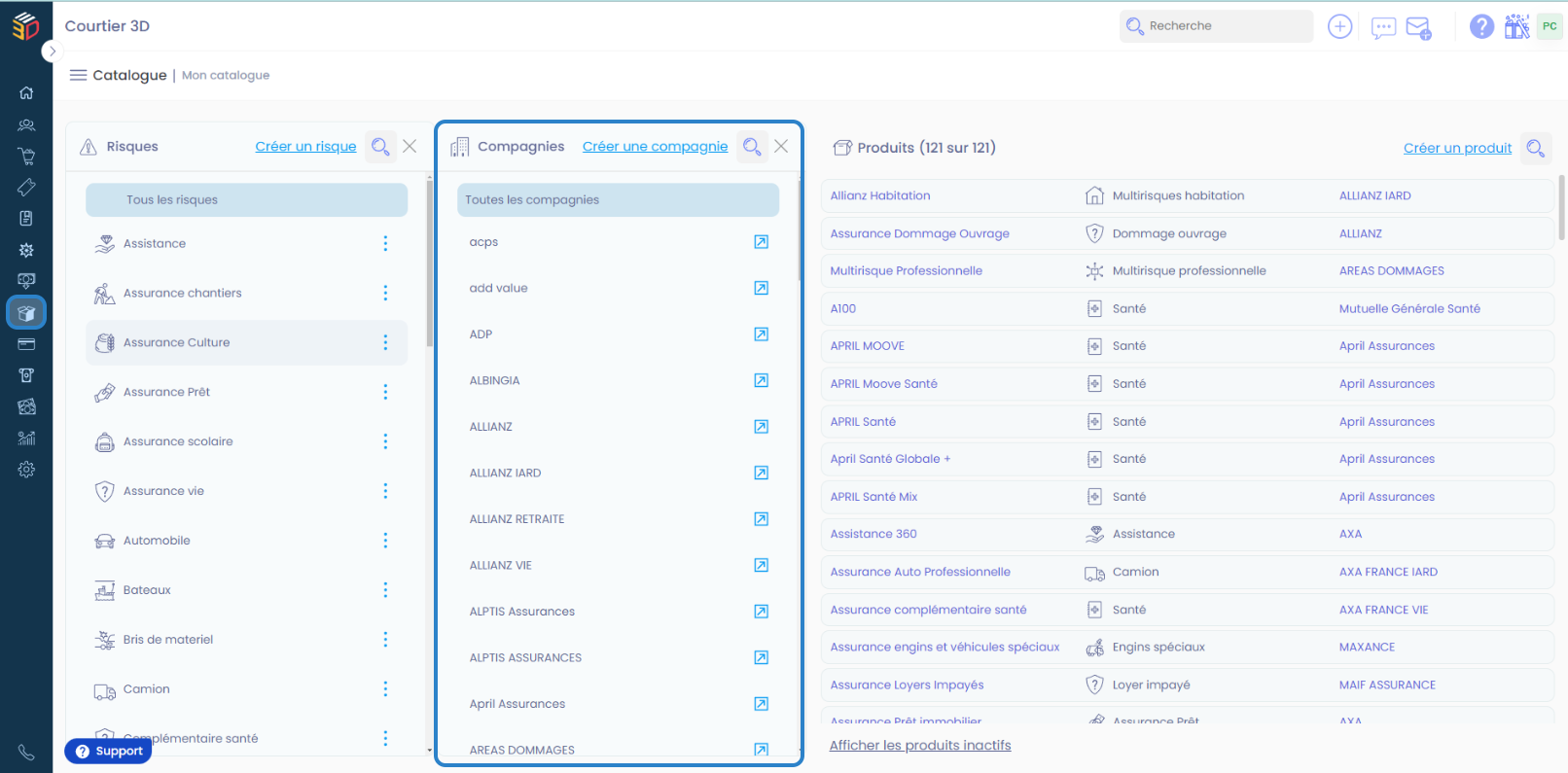Open the options menu for Camion risk
This screenshot has height=773, width=1568.
(x=385, y=689)
